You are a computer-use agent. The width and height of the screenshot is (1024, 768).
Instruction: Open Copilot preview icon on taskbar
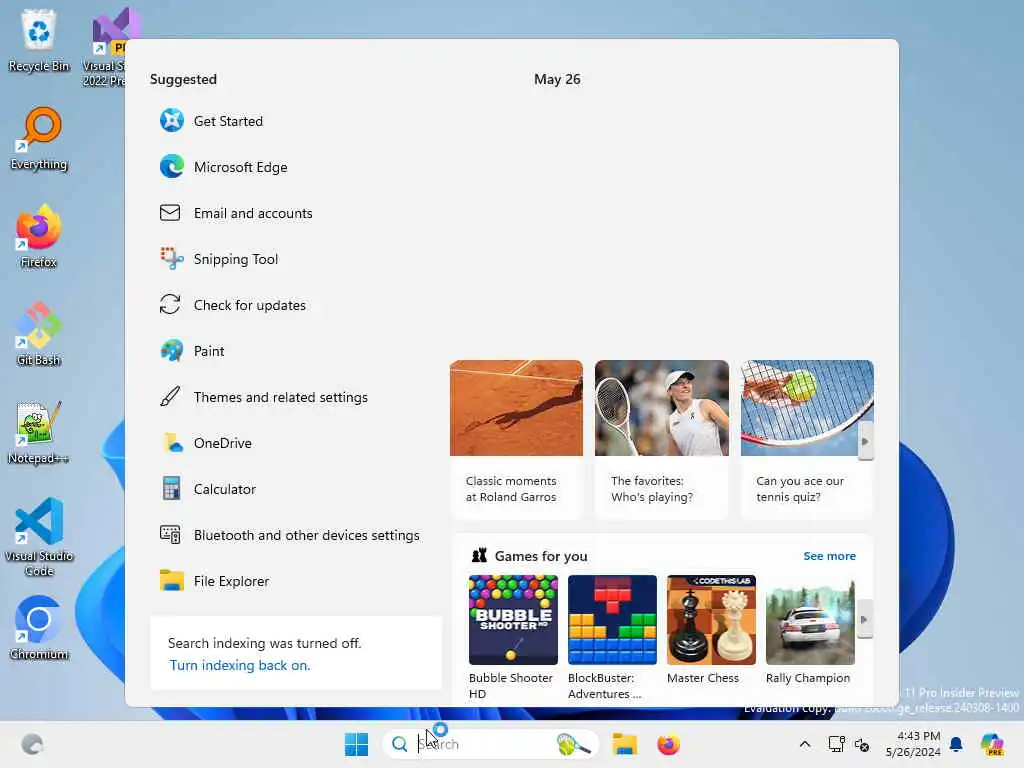tap(993, 744)
